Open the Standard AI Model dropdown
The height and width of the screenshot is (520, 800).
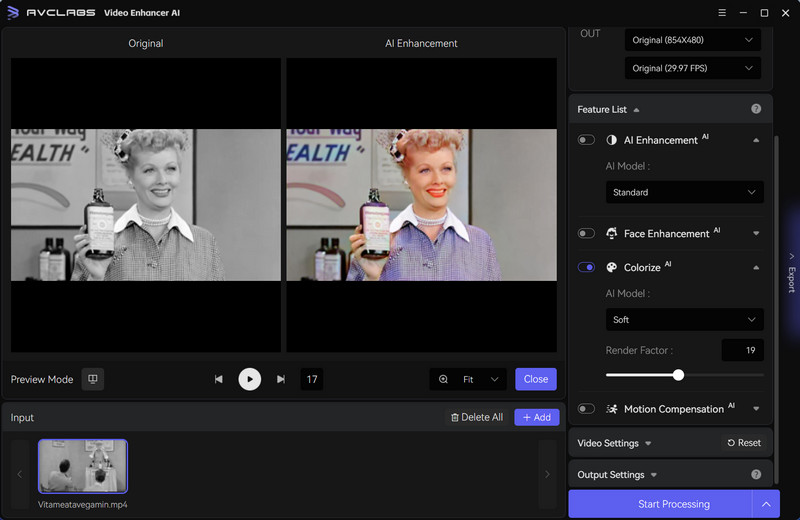(x=684, y=192)
